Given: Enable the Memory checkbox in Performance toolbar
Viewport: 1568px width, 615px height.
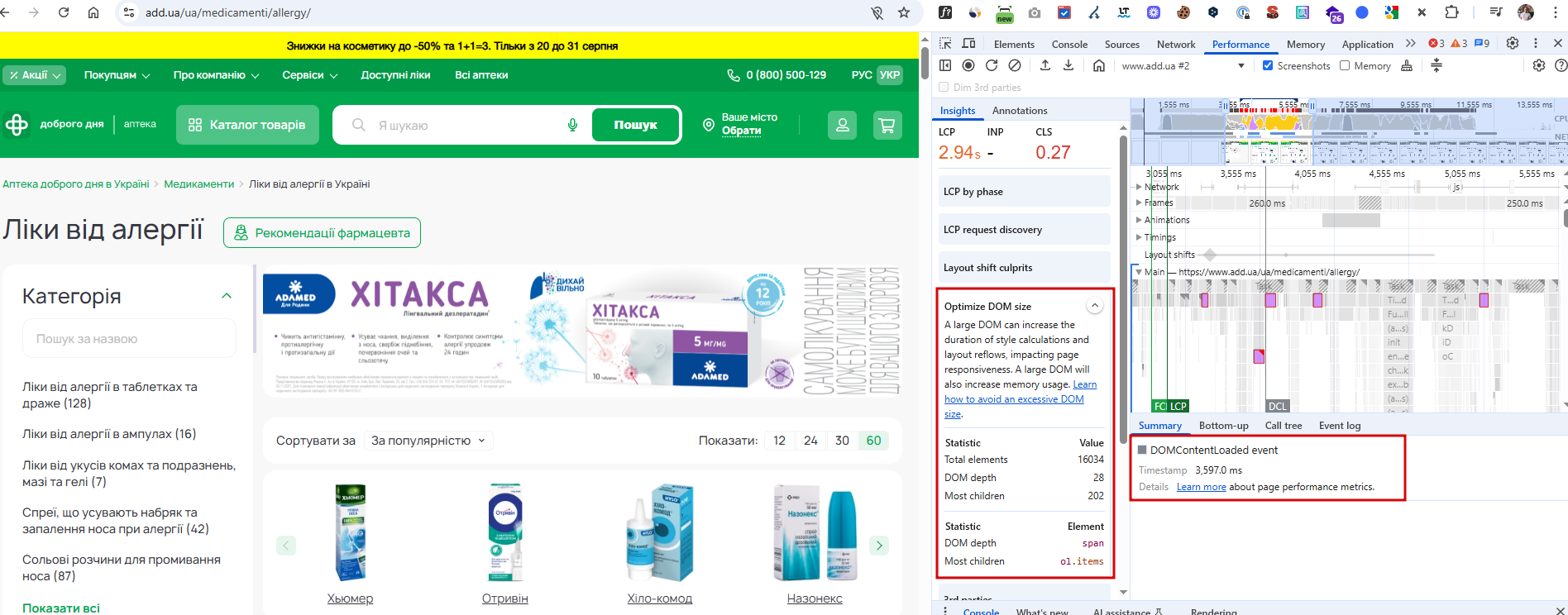Looking at the screenshot, I should tap(1345, 65).
